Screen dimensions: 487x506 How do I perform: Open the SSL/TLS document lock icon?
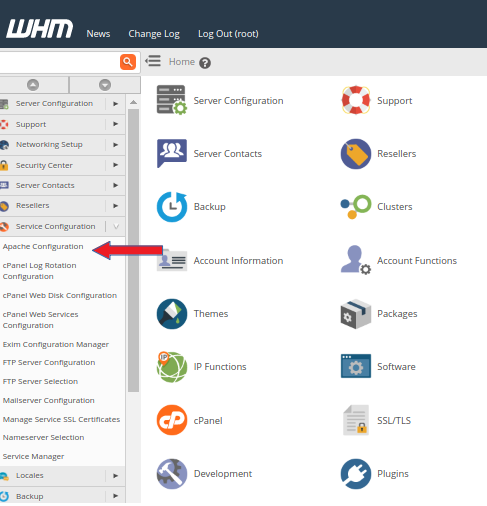[x=356, y=420]
